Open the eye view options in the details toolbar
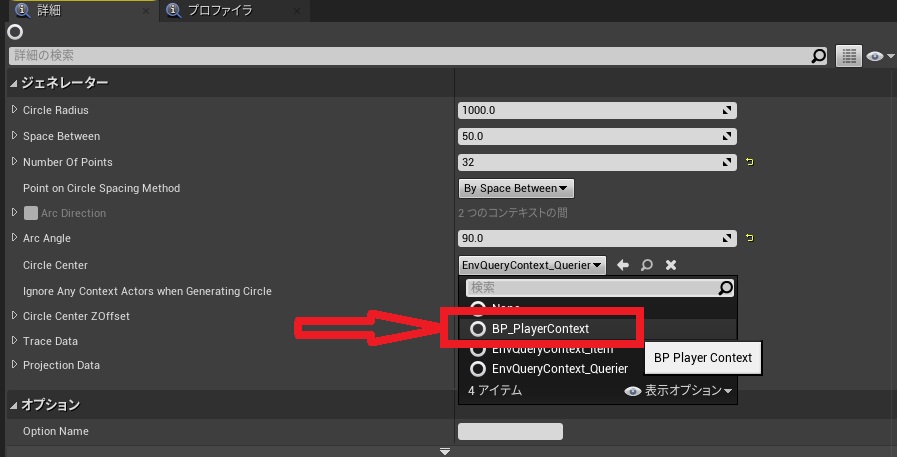 tap(880, 56)
